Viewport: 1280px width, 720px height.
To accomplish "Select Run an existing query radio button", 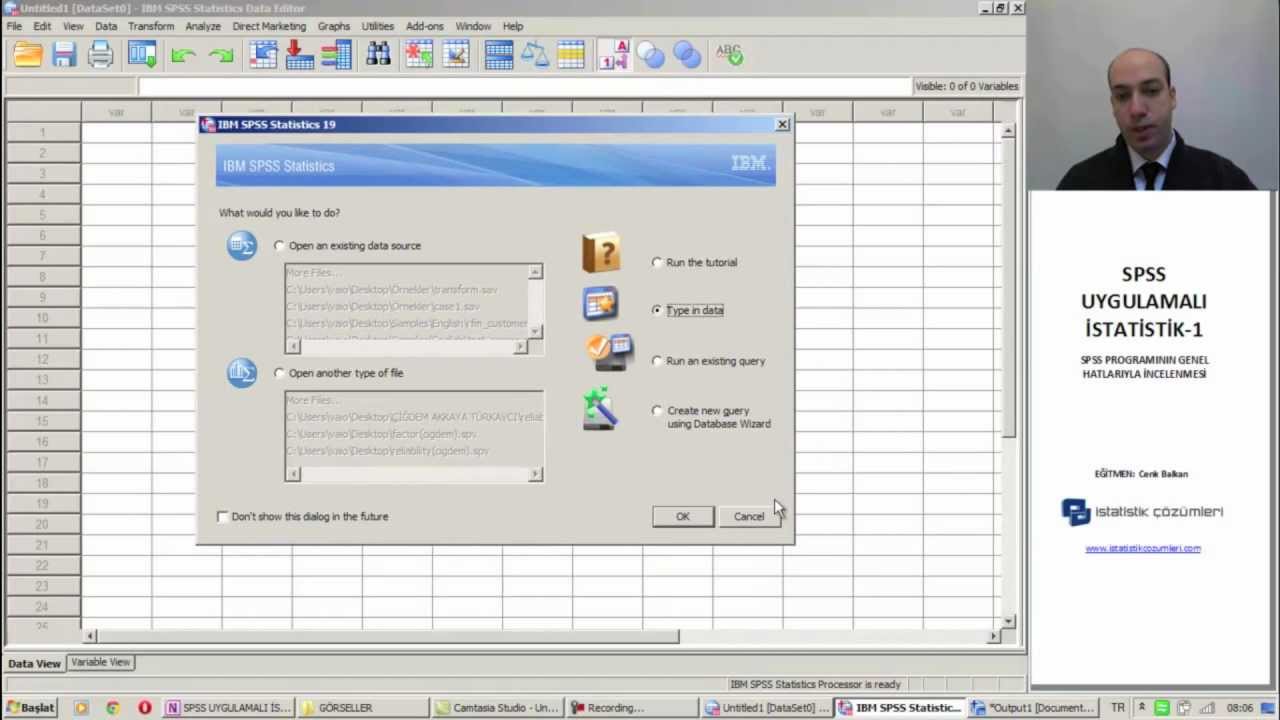I will click(657, 361).
